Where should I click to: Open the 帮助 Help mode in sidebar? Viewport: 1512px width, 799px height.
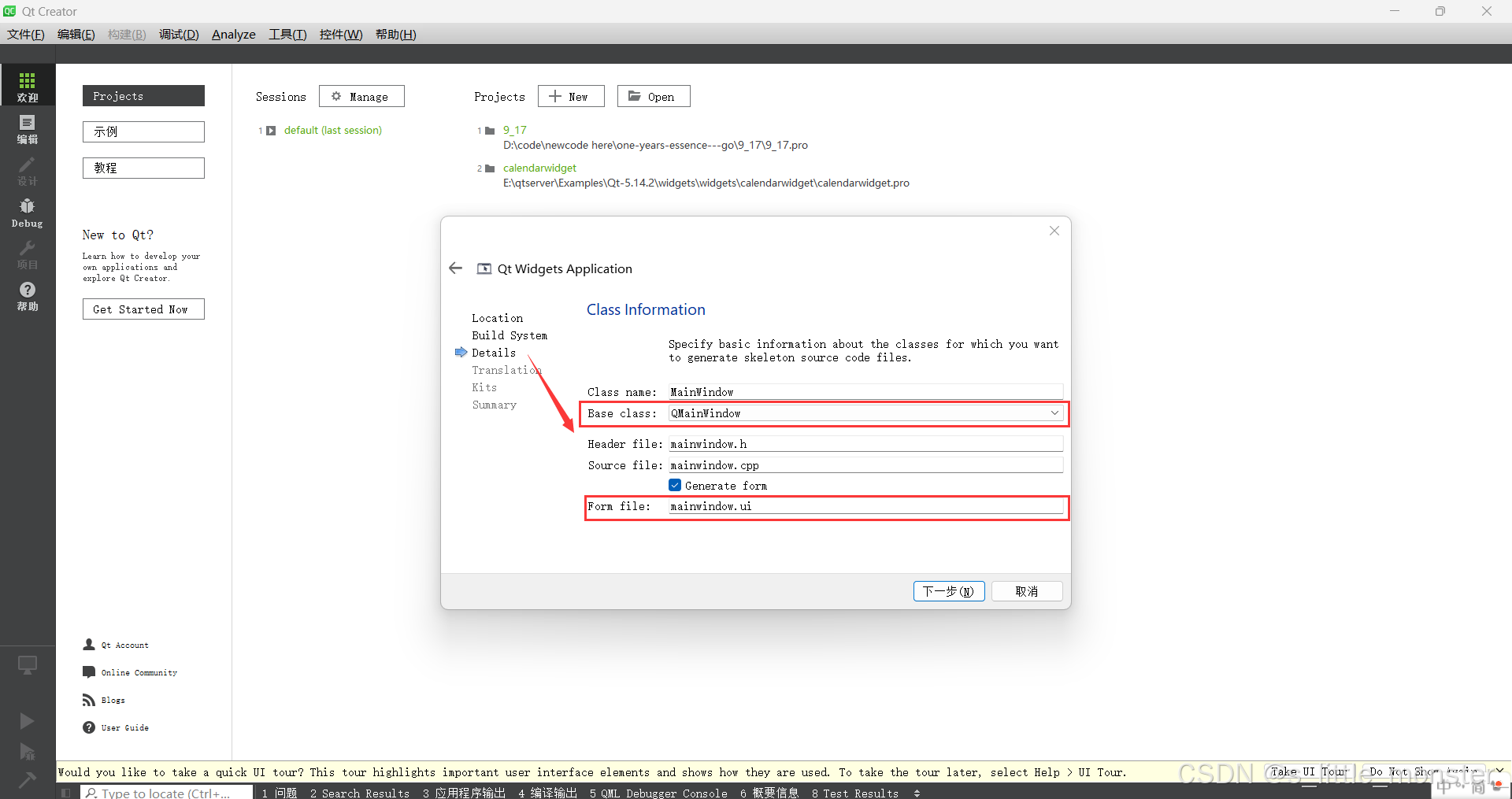tap(28, 297)
